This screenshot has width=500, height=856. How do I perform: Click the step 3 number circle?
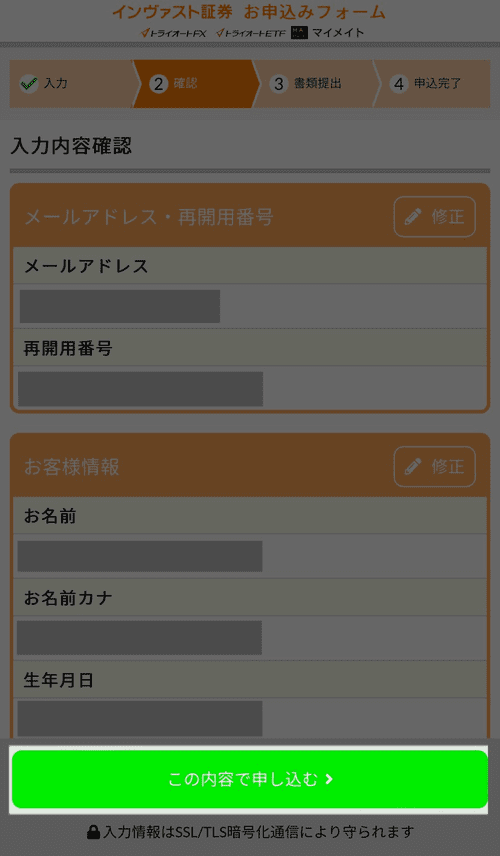point(279,84)
